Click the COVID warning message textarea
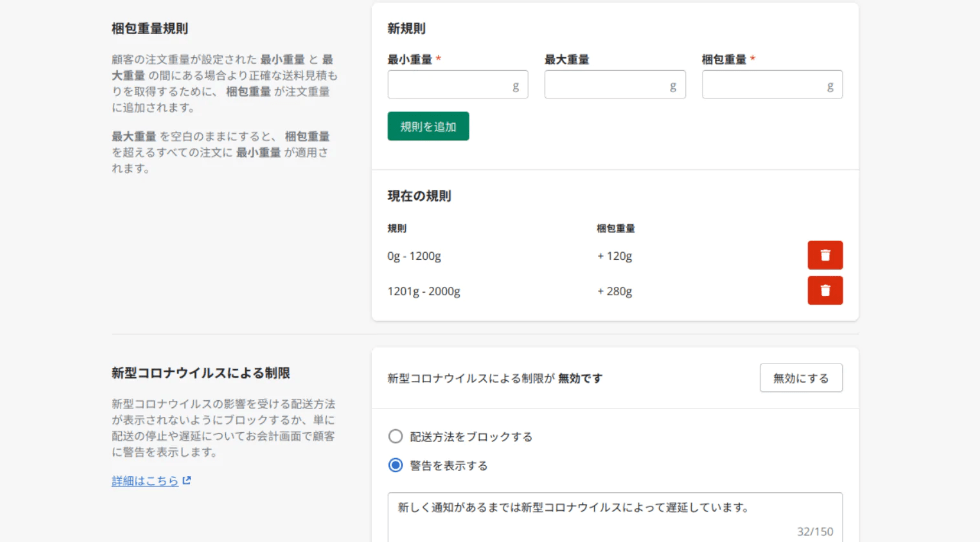 click(x=615, y=518)
